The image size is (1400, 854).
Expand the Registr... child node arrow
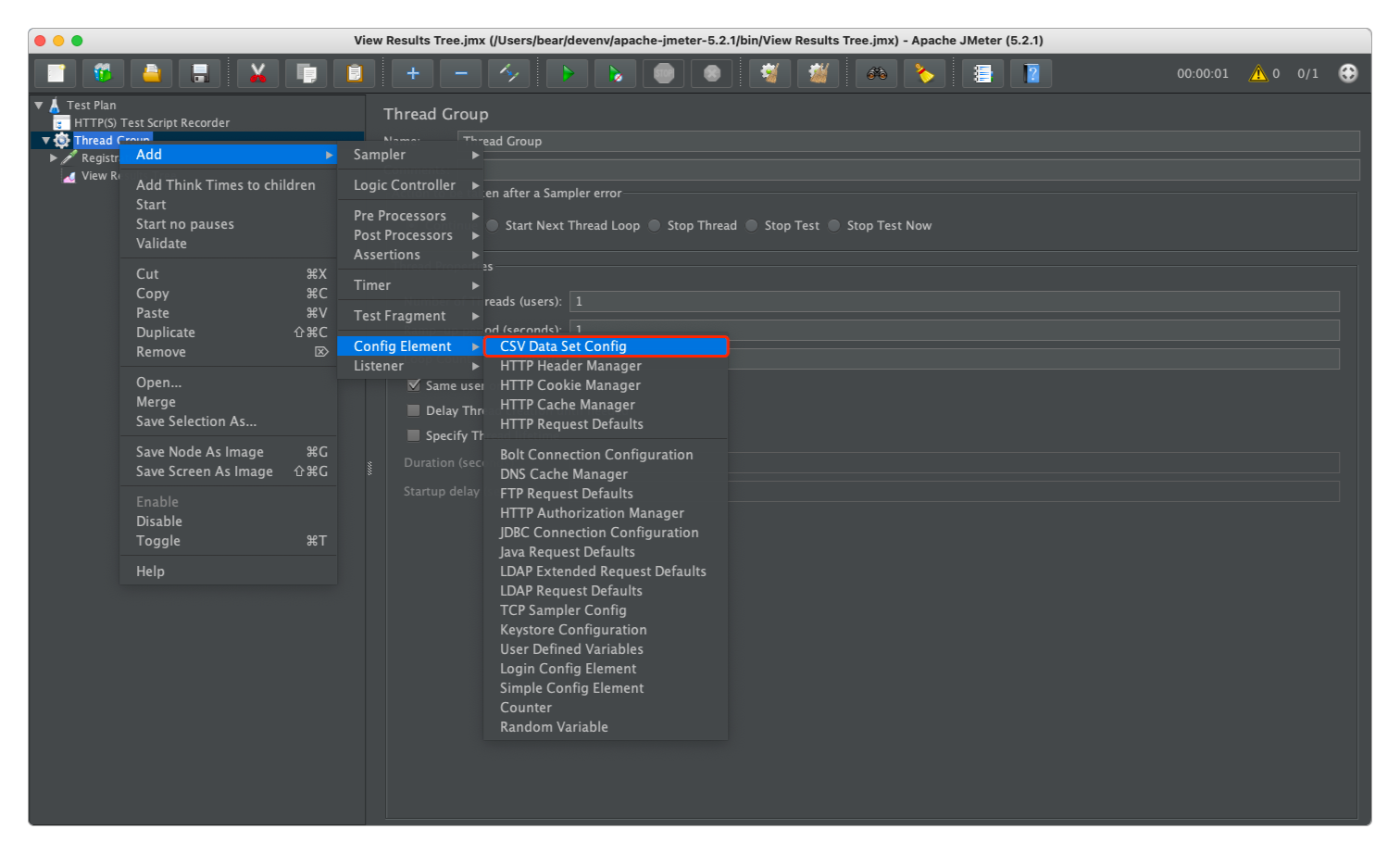click(53, 158)
